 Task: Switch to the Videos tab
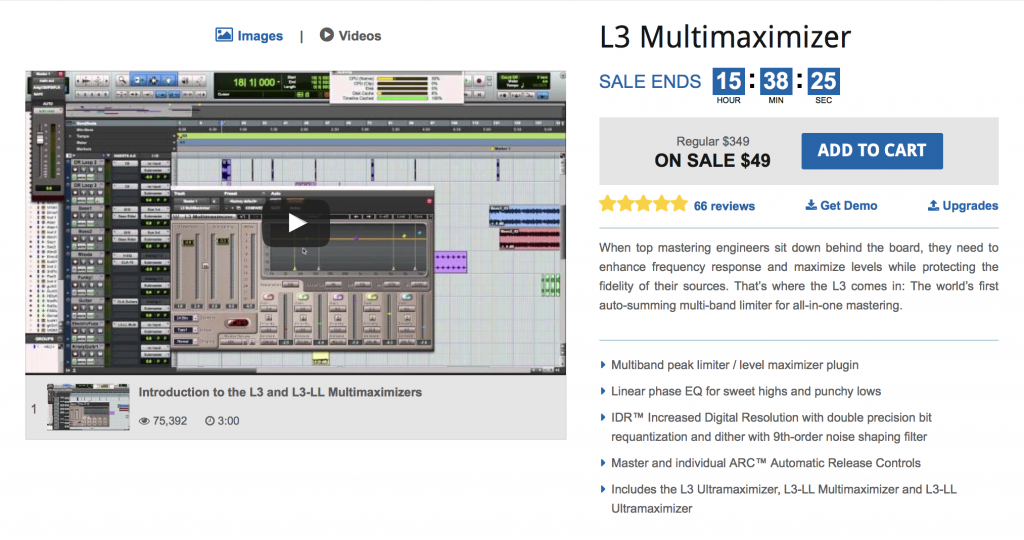pyautogui.click(x=350, y=35)
